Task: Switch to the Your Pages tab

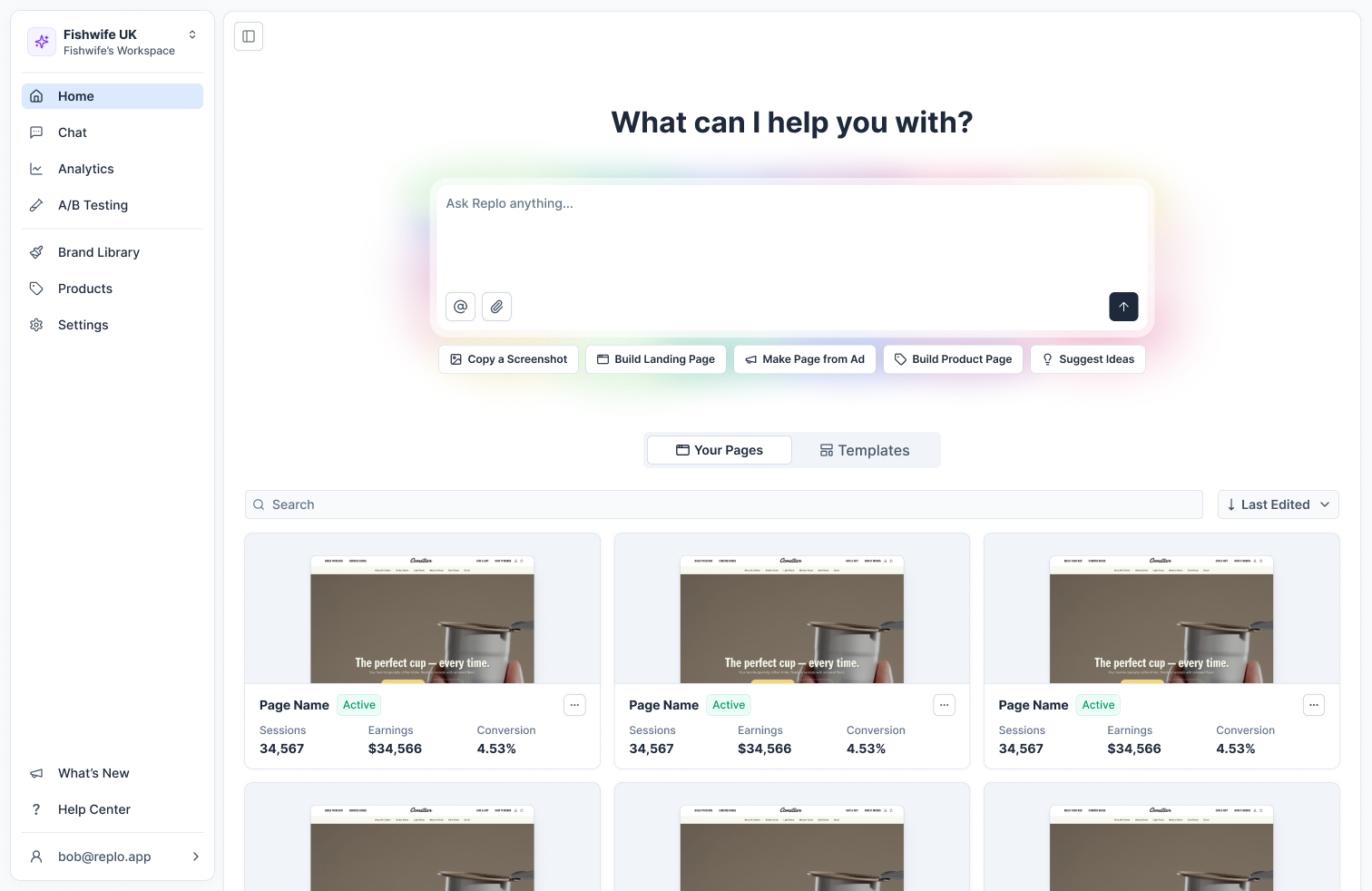Action: 720,450
